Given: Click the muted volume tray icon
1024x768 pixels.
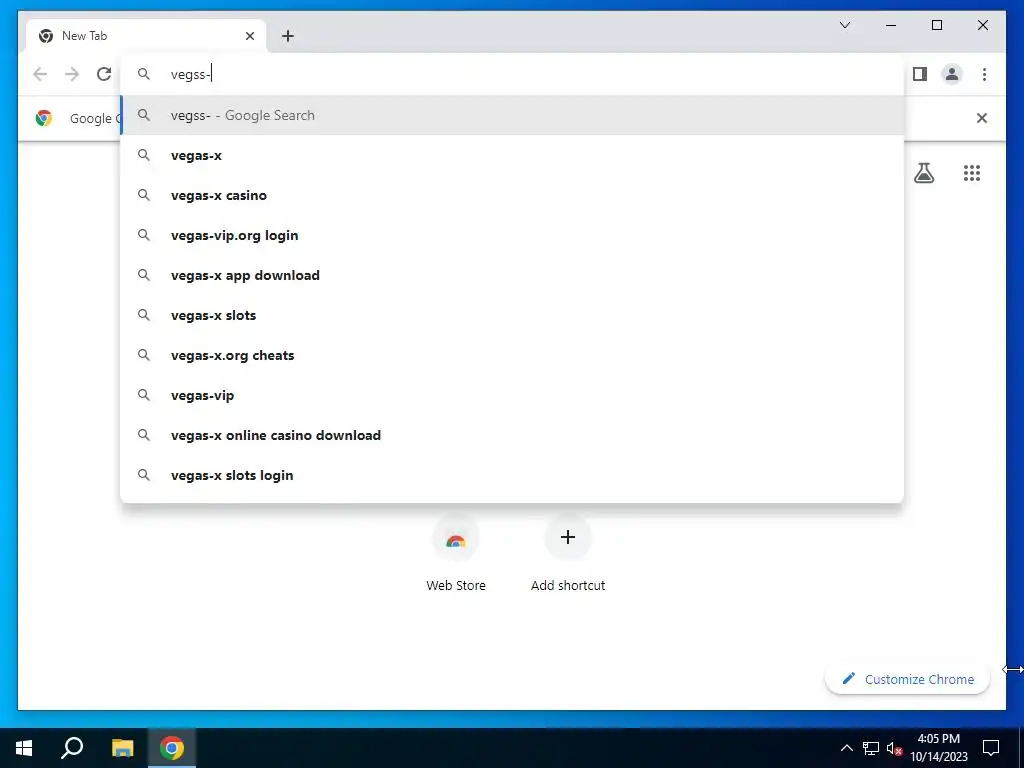Looking at the screenshot, I should pos(894,748).
